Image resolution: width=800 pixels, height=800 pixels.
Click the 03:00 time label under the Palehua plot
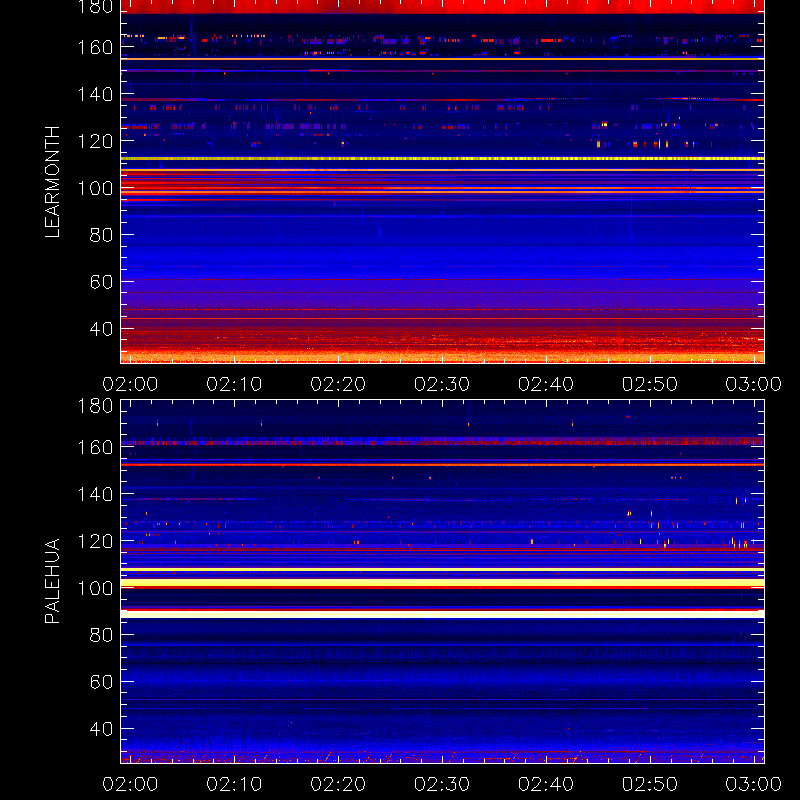pos(754,784)
